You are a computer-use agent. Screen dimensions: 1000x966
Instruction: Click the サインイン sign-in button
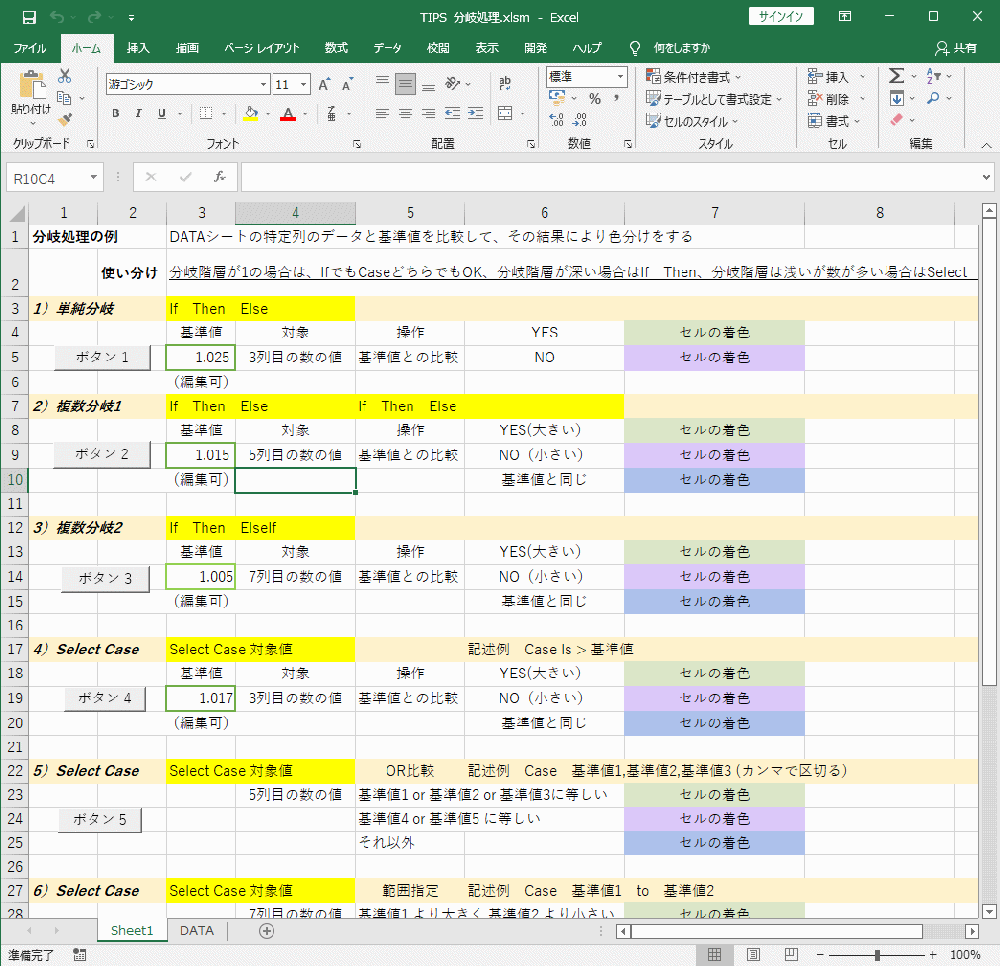point(781,17)
